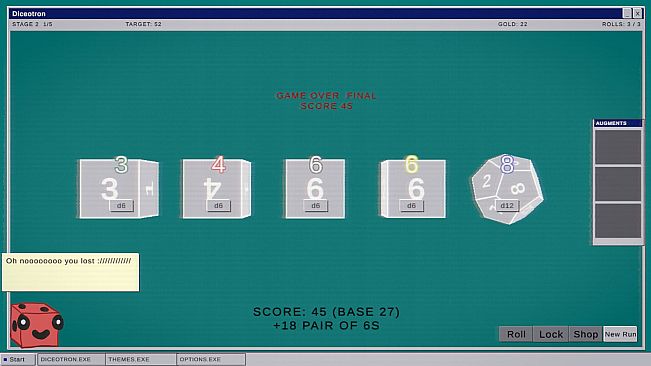Screen dimensions: 651x366
Task: Click the d12 label tag
Action: (507, 205)
